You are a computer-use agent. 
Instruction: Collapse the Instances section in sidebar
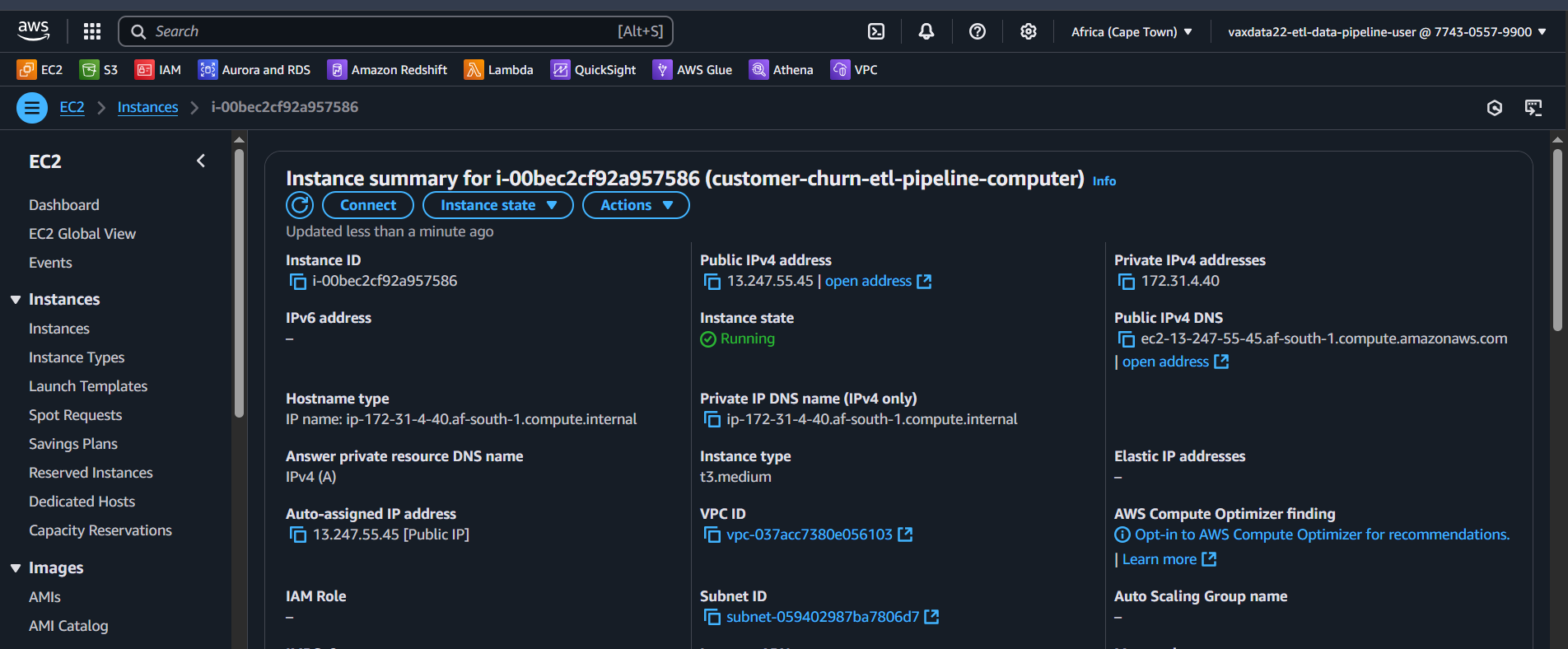(x=16, y=300)
